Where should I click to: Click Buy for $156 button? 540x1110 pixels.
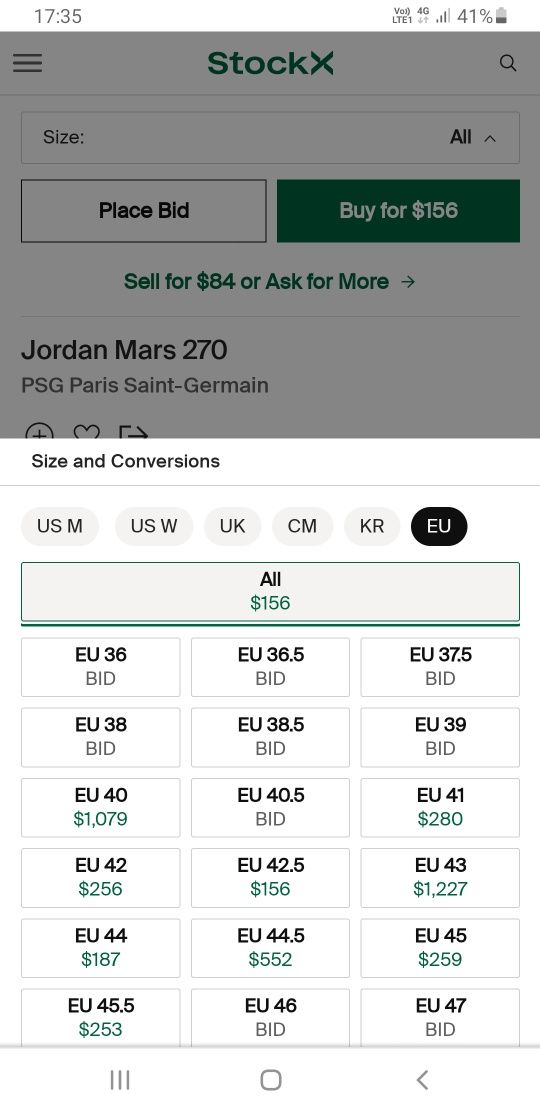(398, 211)
